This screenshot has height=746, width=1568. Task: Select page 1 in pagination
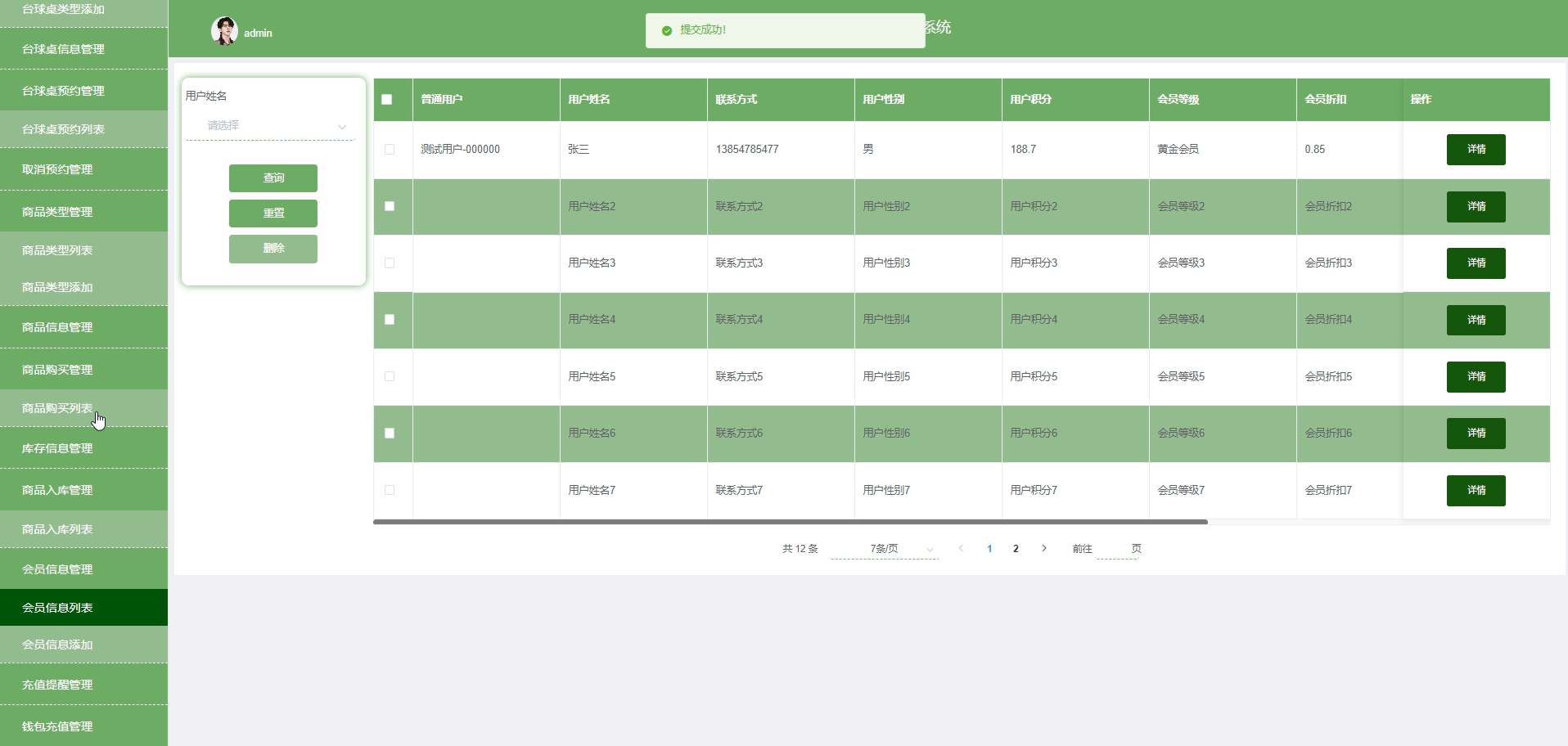pos(989,549)
